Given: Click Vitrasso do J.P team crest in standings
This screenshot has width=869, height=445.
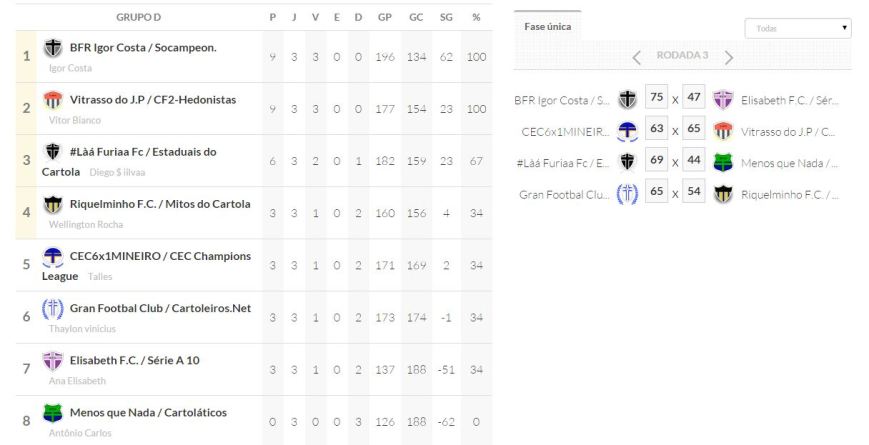Looking at the screenshot, I should coord(53,100).
